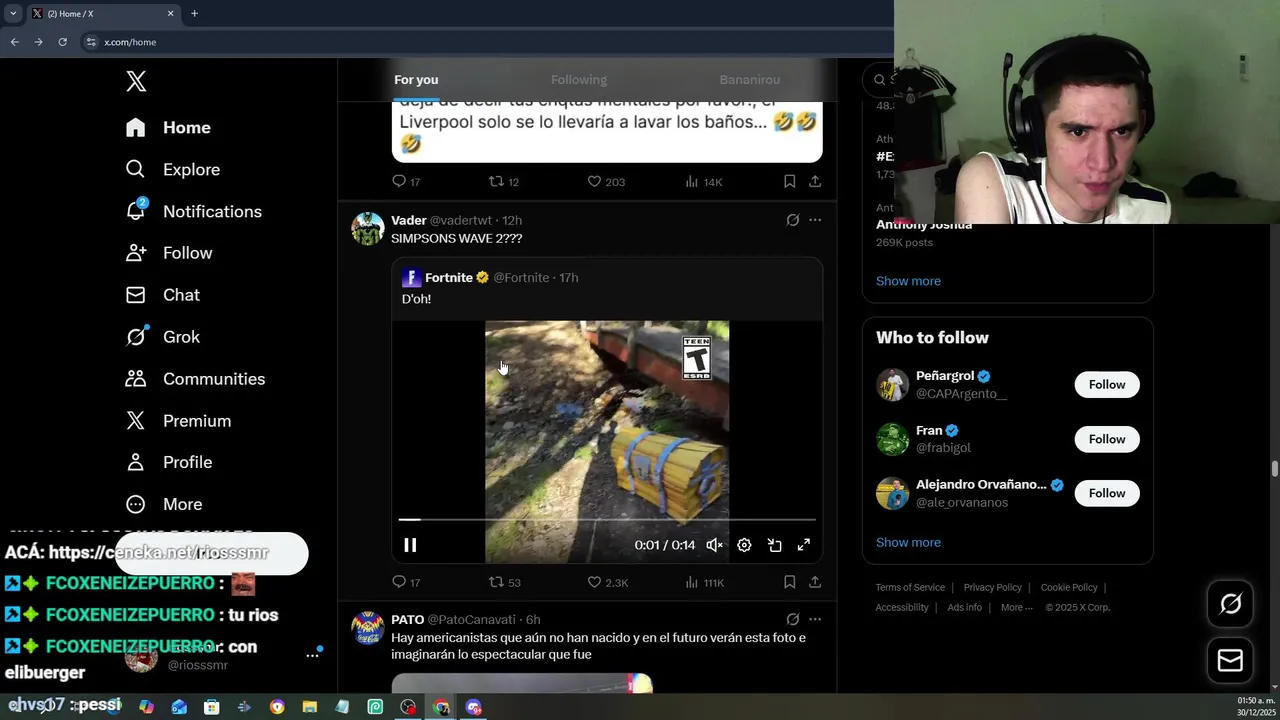Open Notifications in the sidebar
1280x720 pixels.
[x=194, y=212]
